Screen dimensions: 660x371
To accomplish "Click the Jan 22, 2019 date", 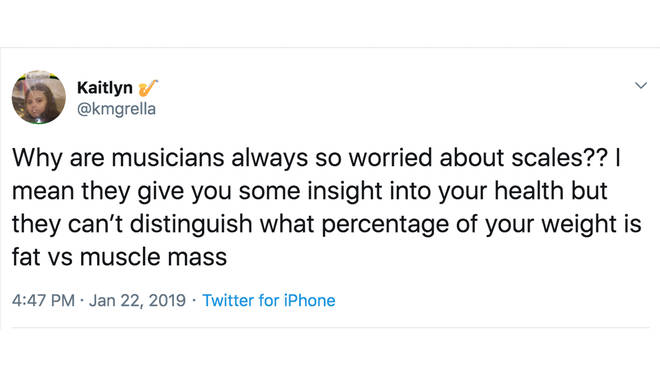I will 137,301.
